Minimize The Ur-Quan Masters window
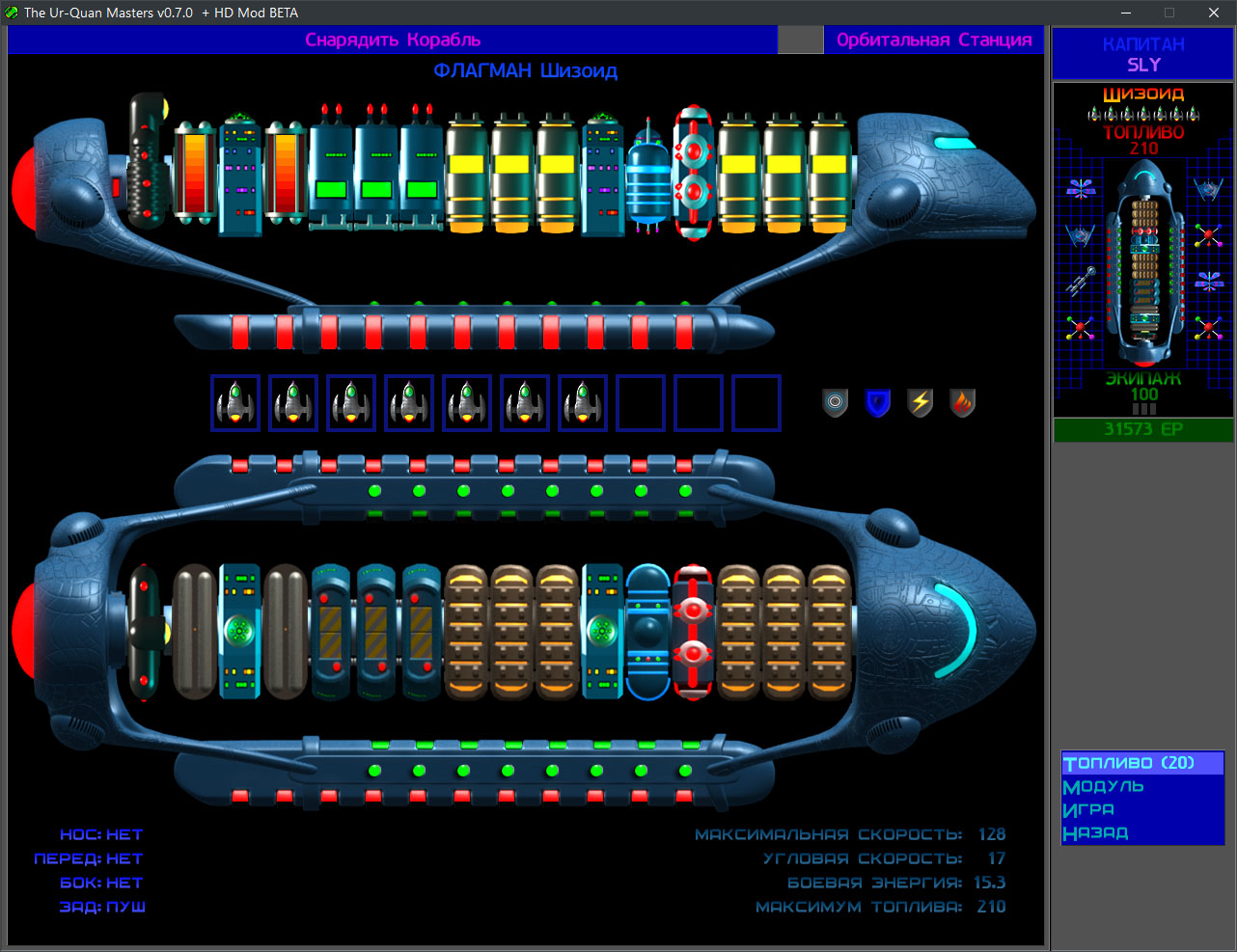This screenshot has height=952, width=1237. [1126, 13]
